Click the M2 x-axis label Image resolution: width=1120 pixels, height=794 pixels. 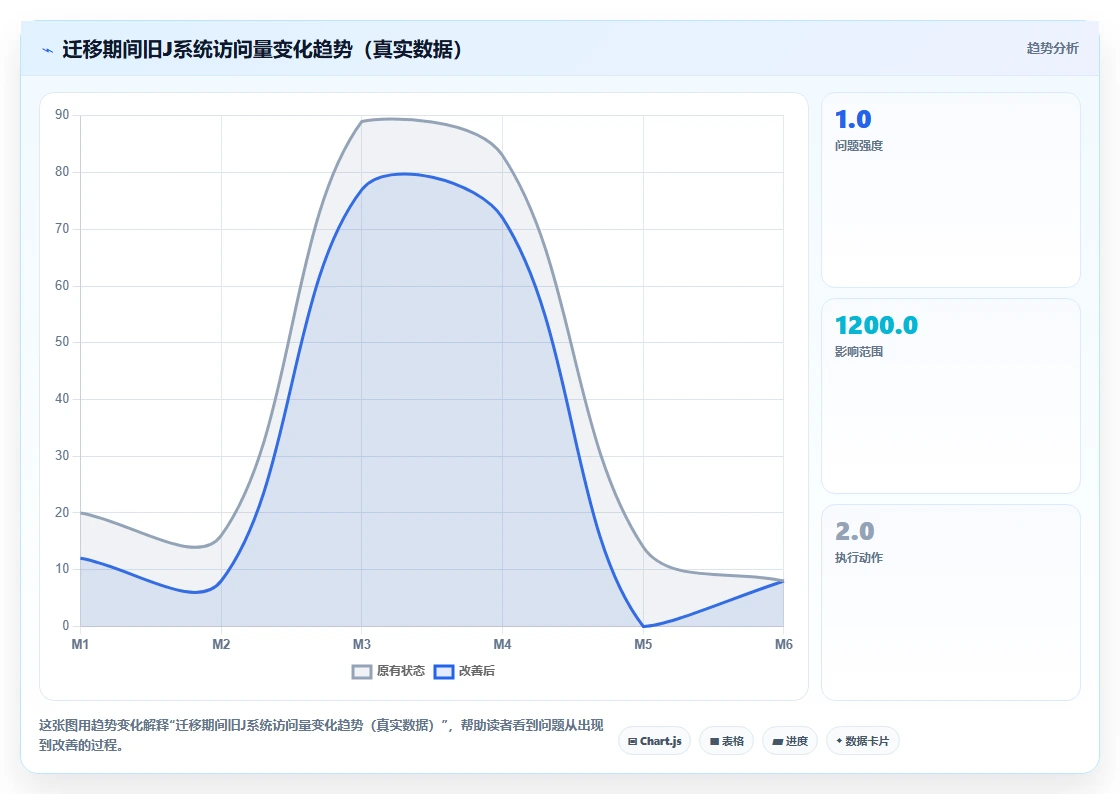pyautogui.click(x=221, y=645)
